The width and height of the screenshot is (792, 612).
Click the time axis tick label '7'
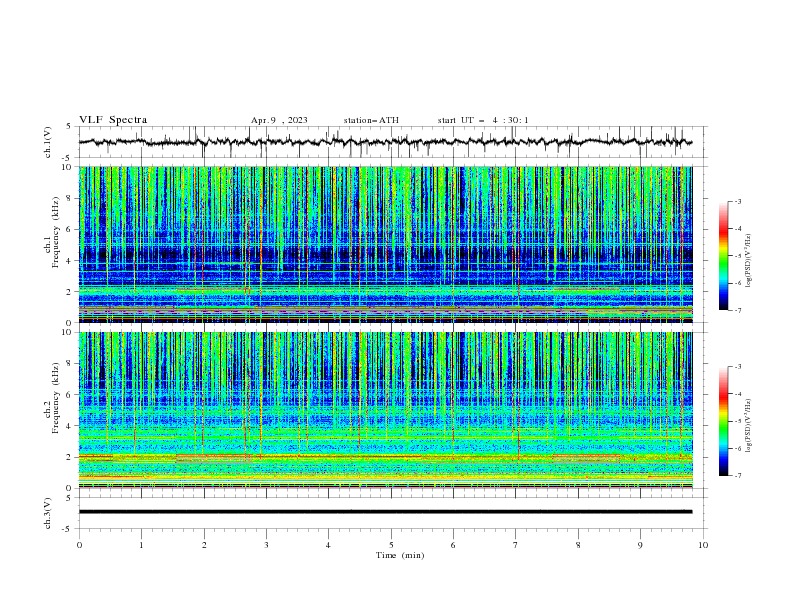coord(516,545)
